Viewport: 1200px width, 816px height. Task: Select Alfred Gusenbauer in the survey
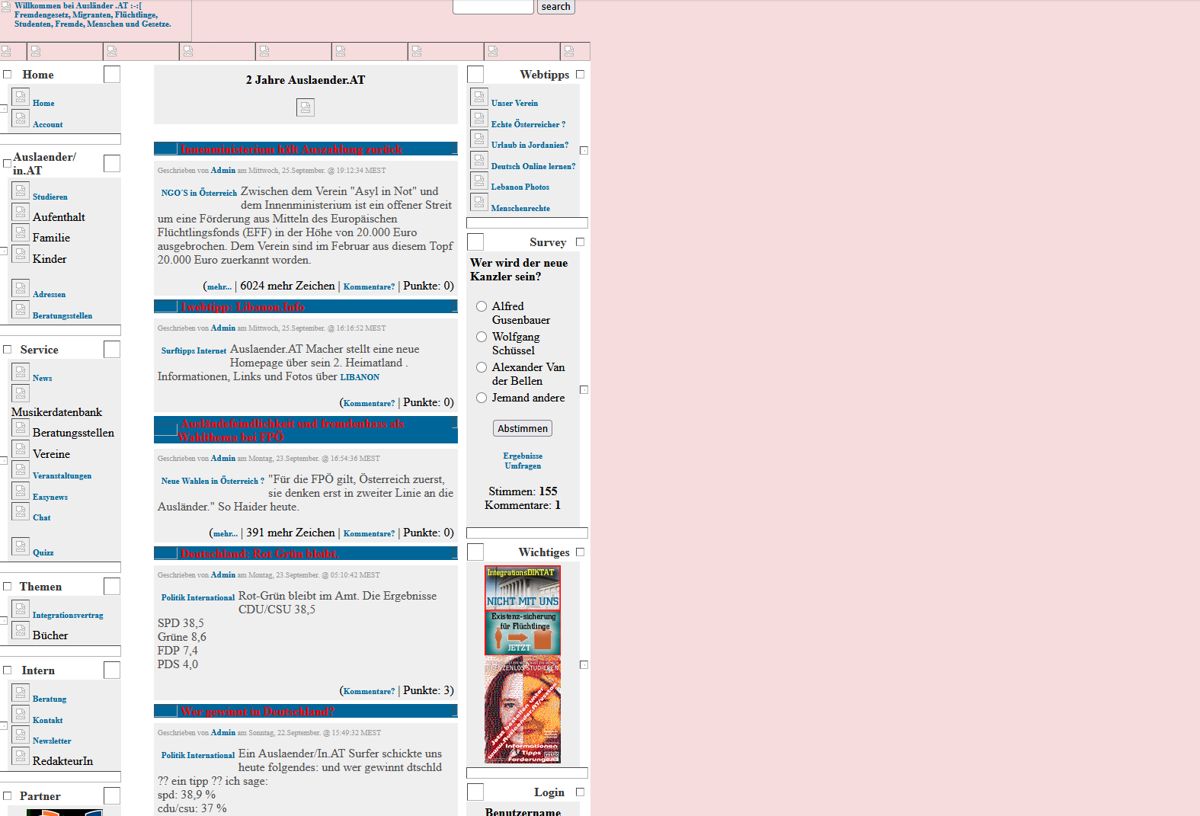482,306
